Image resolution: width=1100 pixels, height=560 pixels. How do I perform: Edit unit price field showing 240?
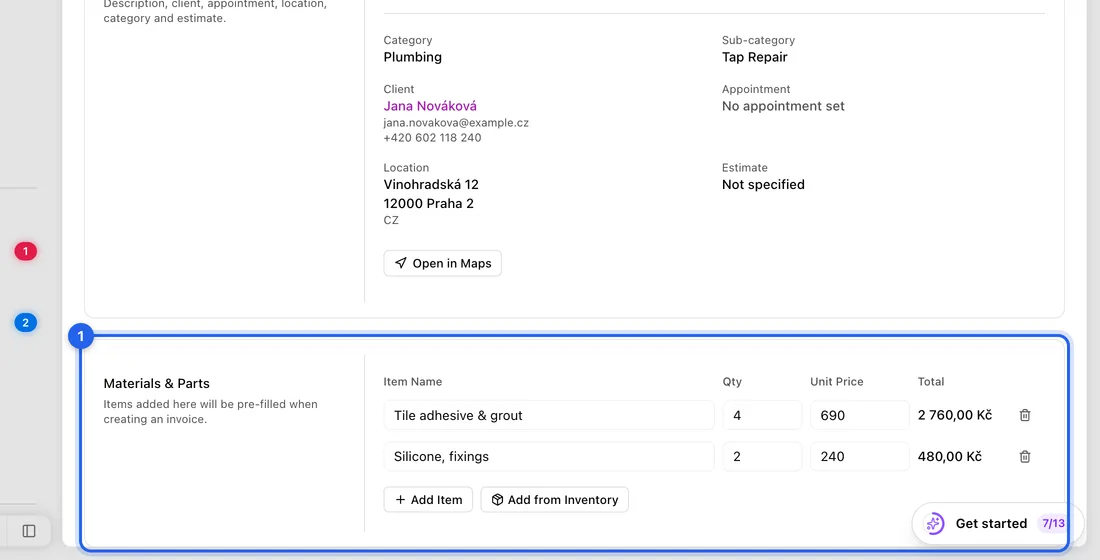859,457
